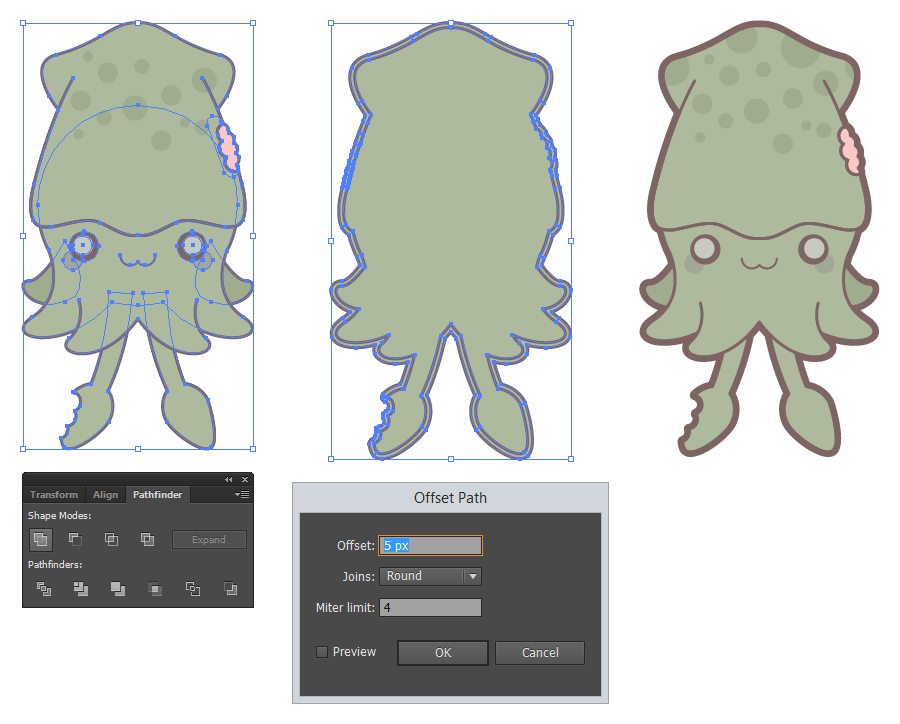Collapse the Pathfinder panel to icons
Viewport: 900px width, 724px height.
pyautogui.click(x=228, y=479)
